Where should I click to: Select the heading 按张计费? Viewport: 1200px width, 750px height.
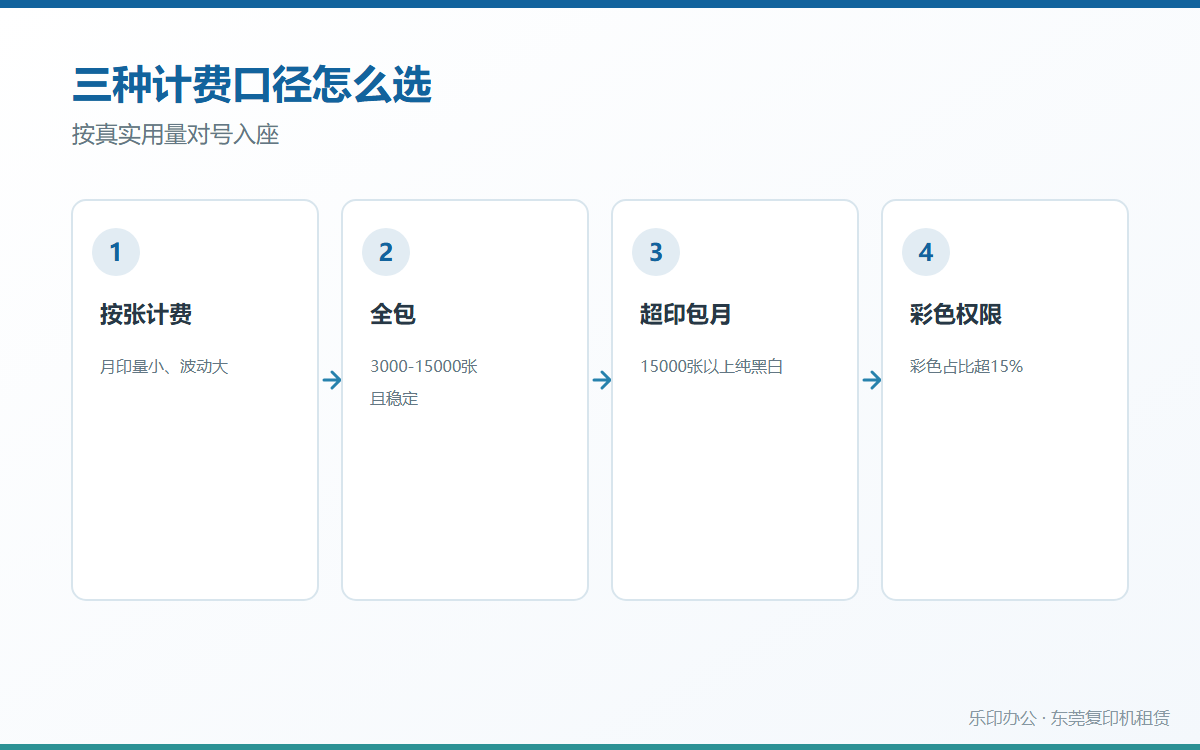(x=146, y=315)
